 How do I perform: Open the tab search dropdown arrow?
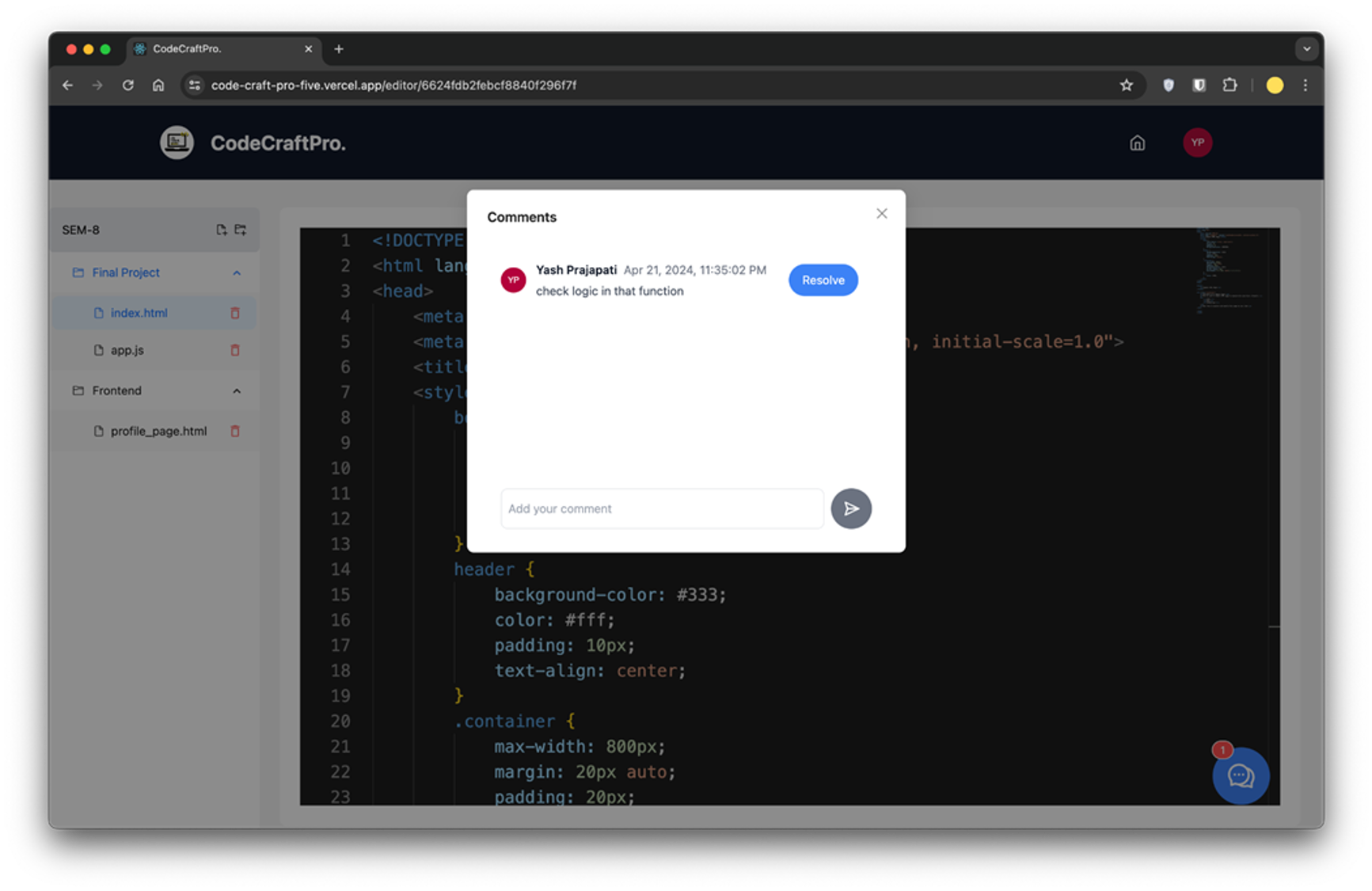[1306, 49]
